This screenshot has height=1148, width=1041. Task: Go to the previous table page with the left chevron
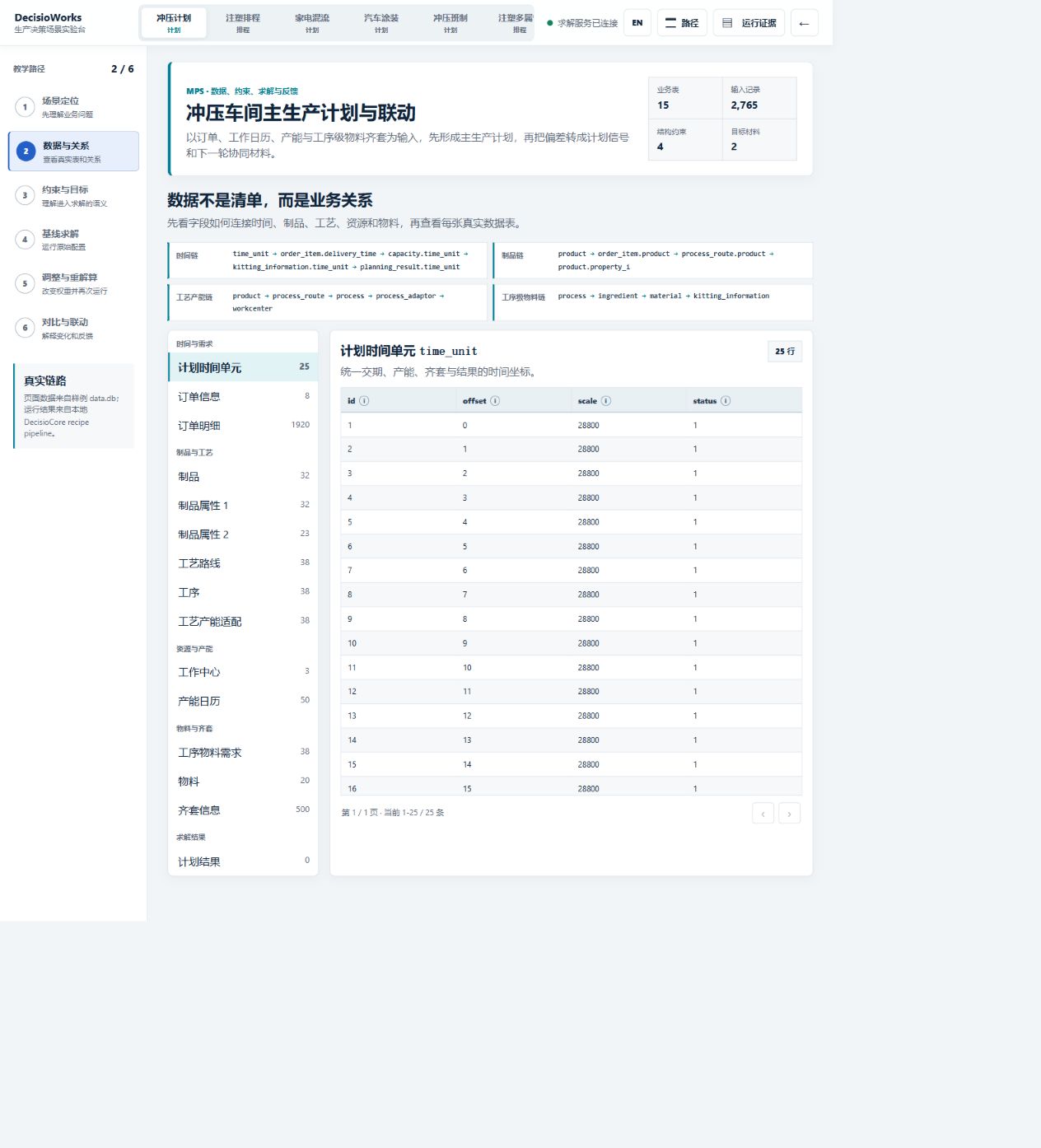coord(763,814)
